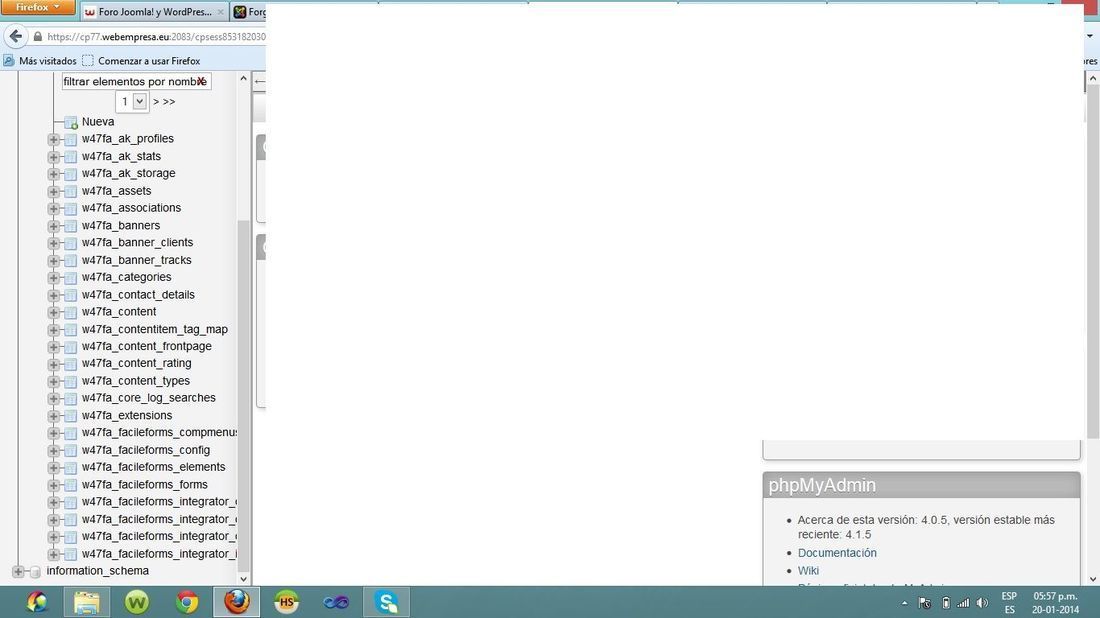The height and width of the screenshot is (618, 1100).
Task: Click the table icon beside w47fa_contact_details
Action: click(70, 295)
